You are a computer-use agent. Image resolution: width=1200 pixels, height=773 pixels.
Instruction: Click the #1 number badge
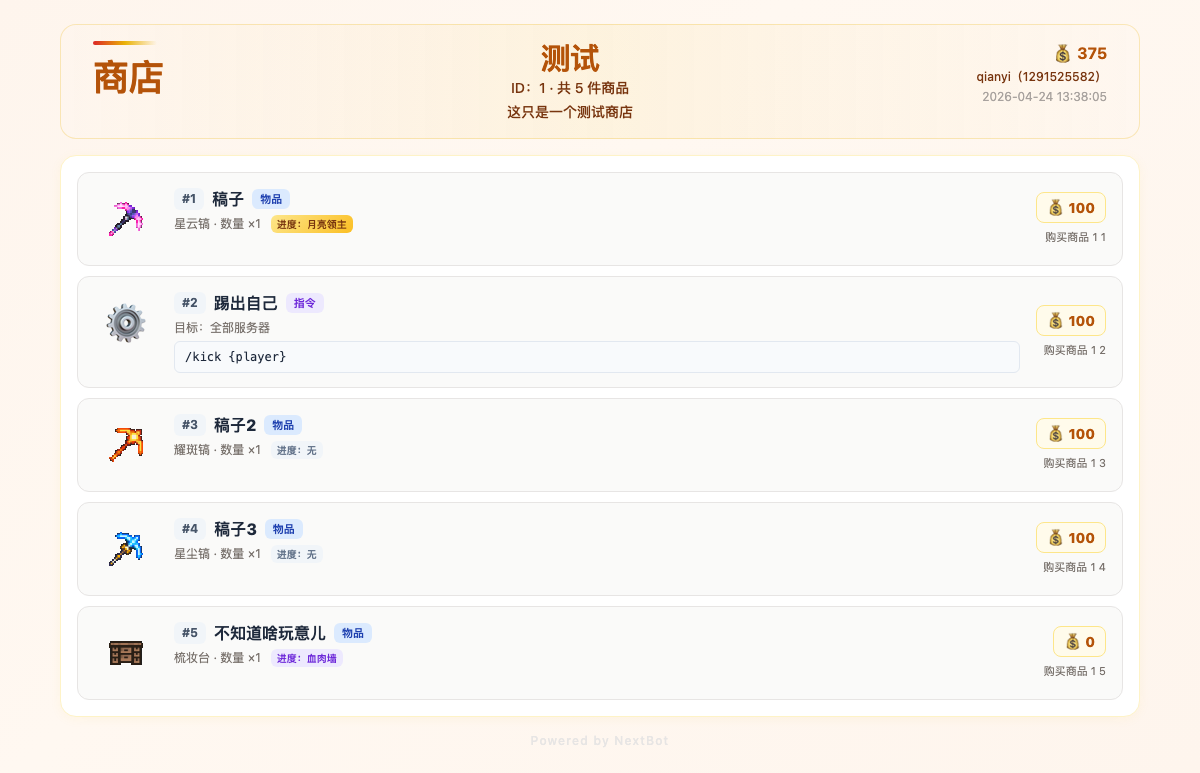(x=189, y=199)
